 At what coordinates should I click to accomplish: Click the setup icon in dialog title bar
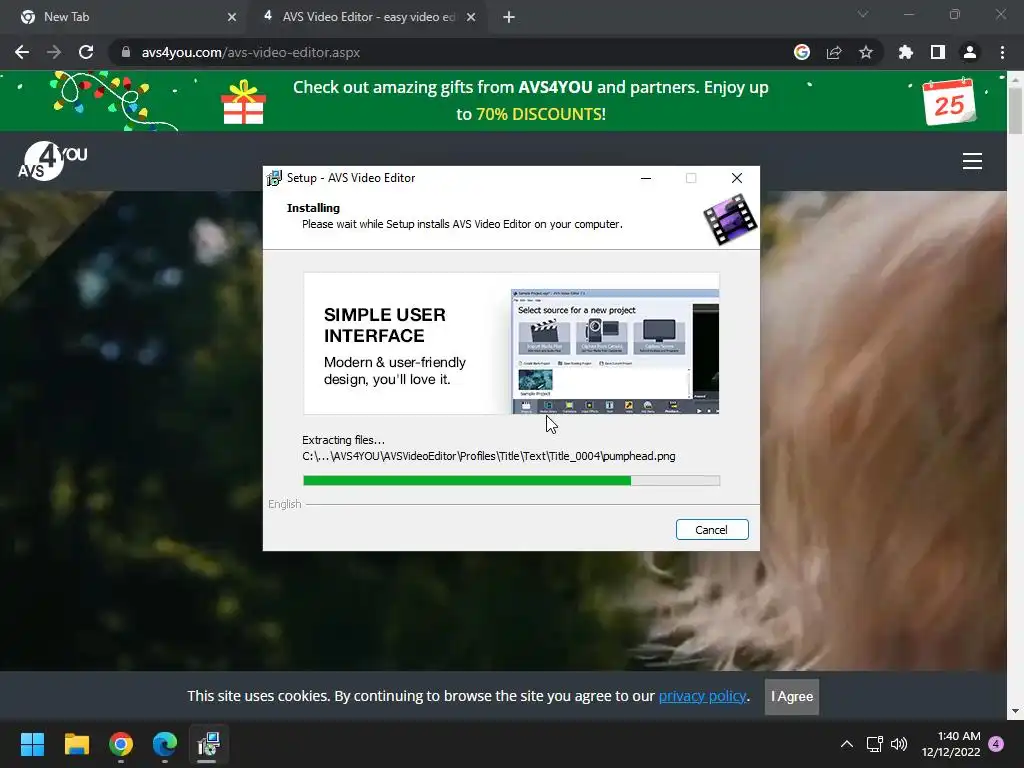pyautogui.click(x=275, y=178)
